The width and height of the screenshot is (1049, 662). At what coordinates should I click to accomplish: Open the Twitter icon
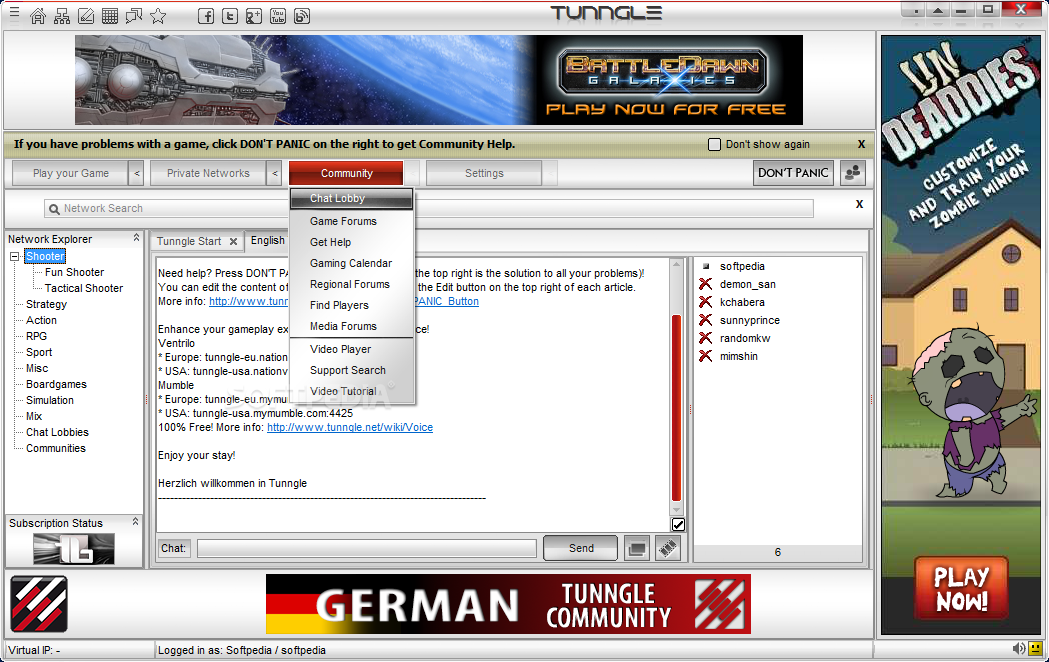click(229, 16)
